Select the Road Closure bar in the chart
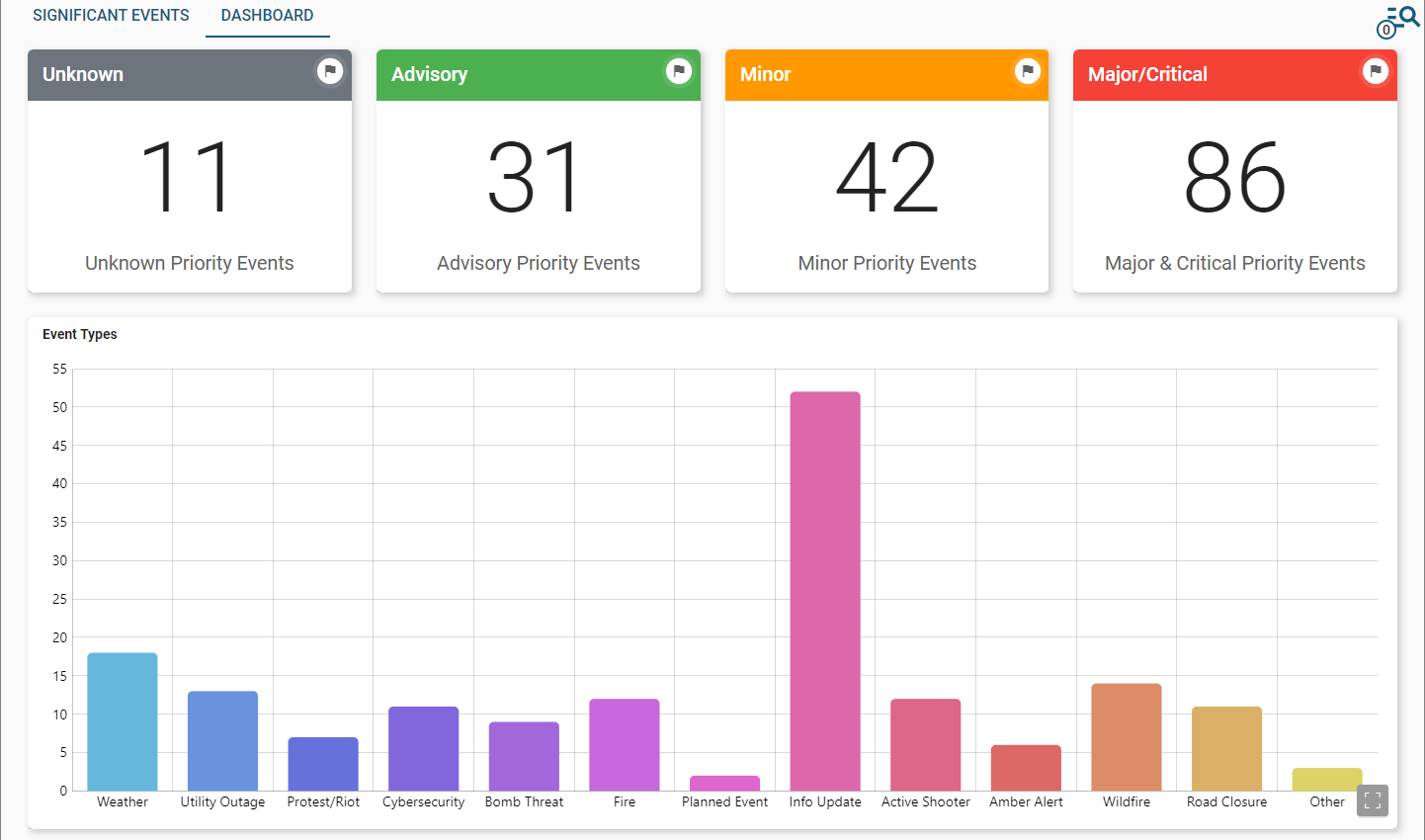 click(x=1226, y=749)
